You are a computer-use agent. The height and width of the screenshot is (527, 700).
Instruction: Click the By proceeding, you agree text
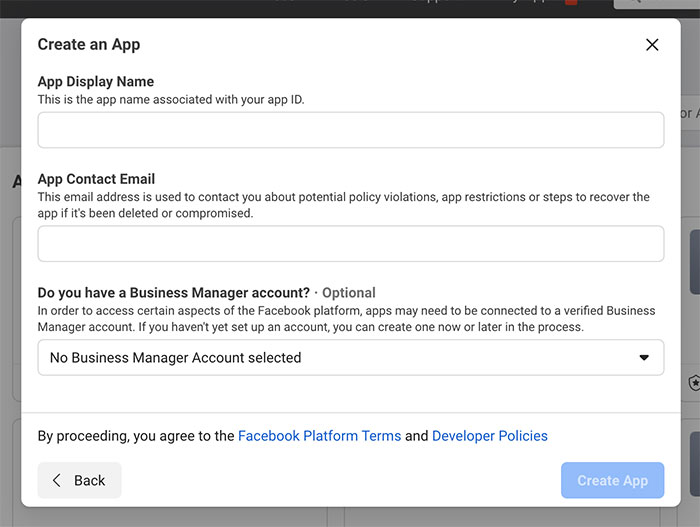135,436
